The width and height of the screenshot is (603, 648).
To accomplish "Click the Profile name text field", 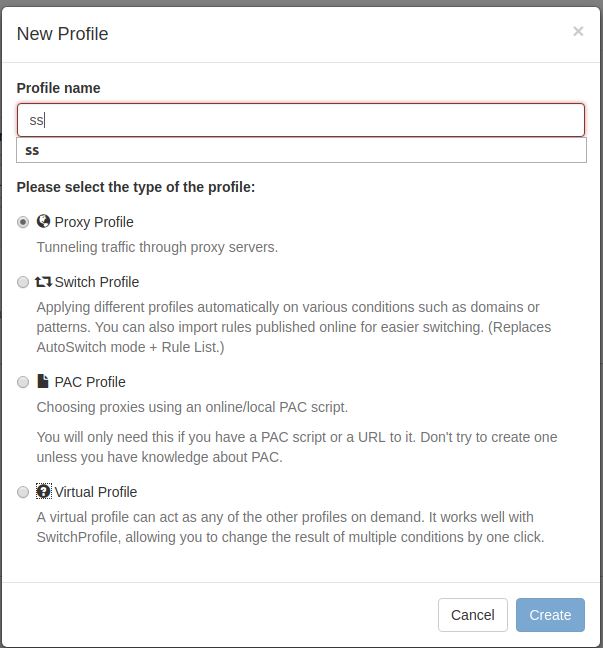I will 300,120.
